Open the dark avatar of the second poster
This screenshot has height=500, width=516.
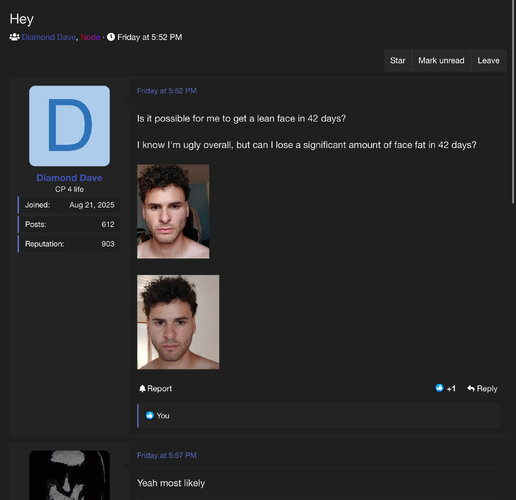coord(69,475)
